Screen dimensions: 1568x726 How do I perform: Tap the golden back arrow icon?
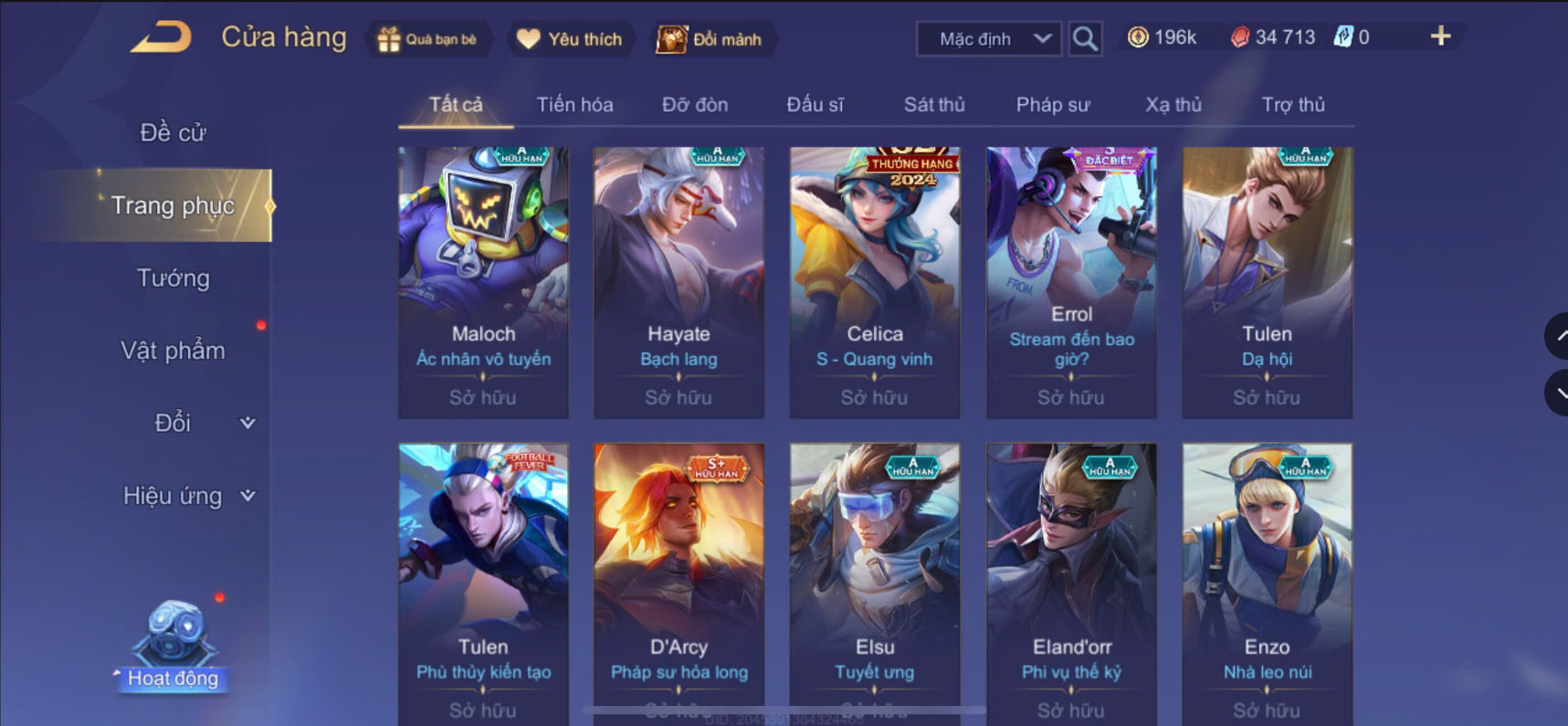(162, 37)
